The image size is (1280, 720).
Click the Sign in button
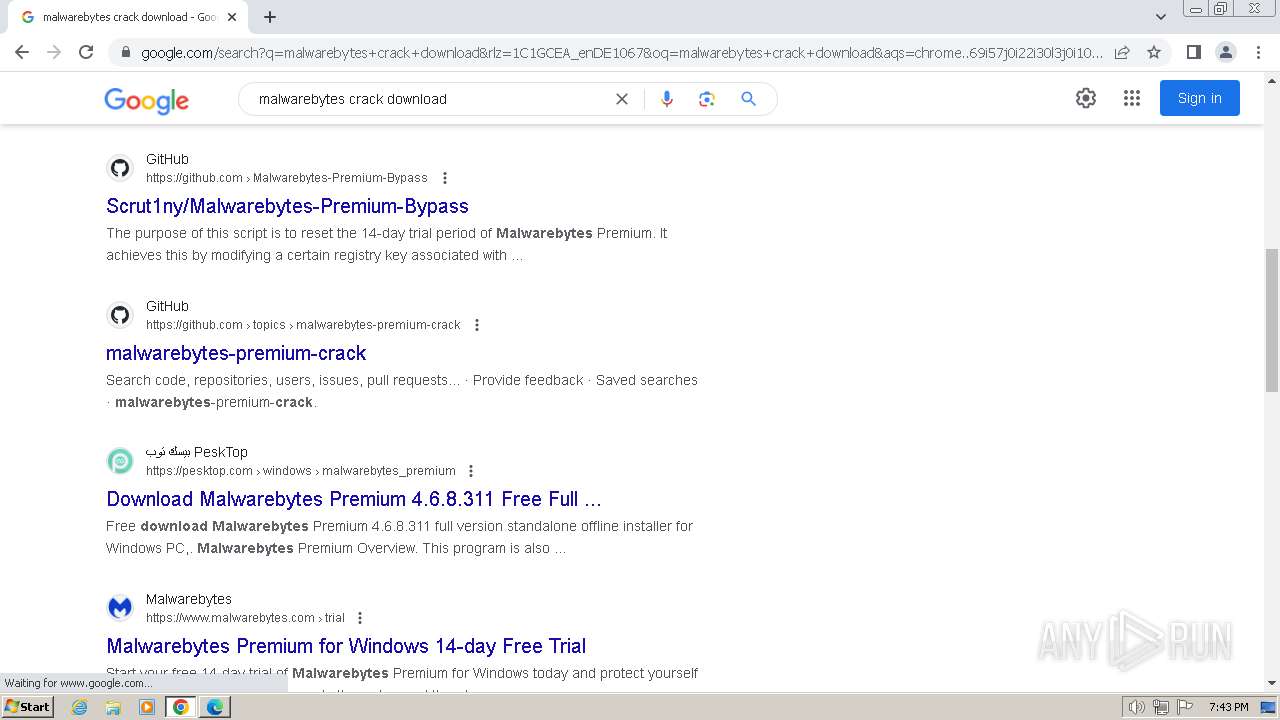coord(1200,98)
